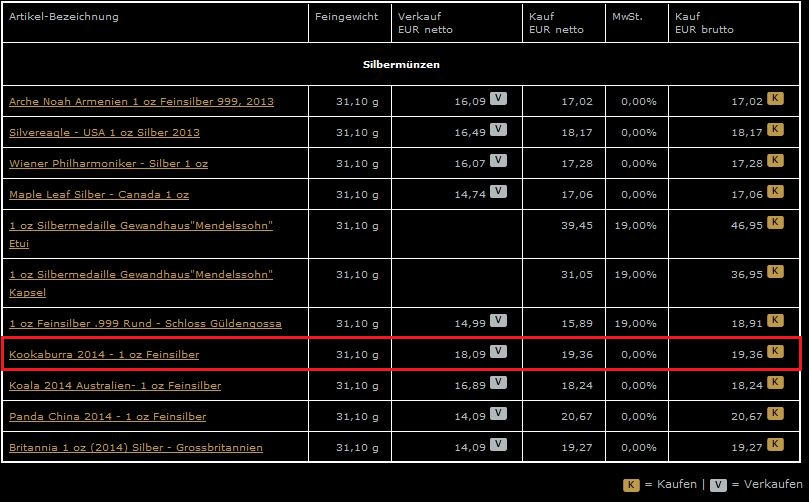The width and height of the screenshot is (809, 502).
Task: Click the V sell icon for Maple Leaf Silber
Action: (498, 193)
